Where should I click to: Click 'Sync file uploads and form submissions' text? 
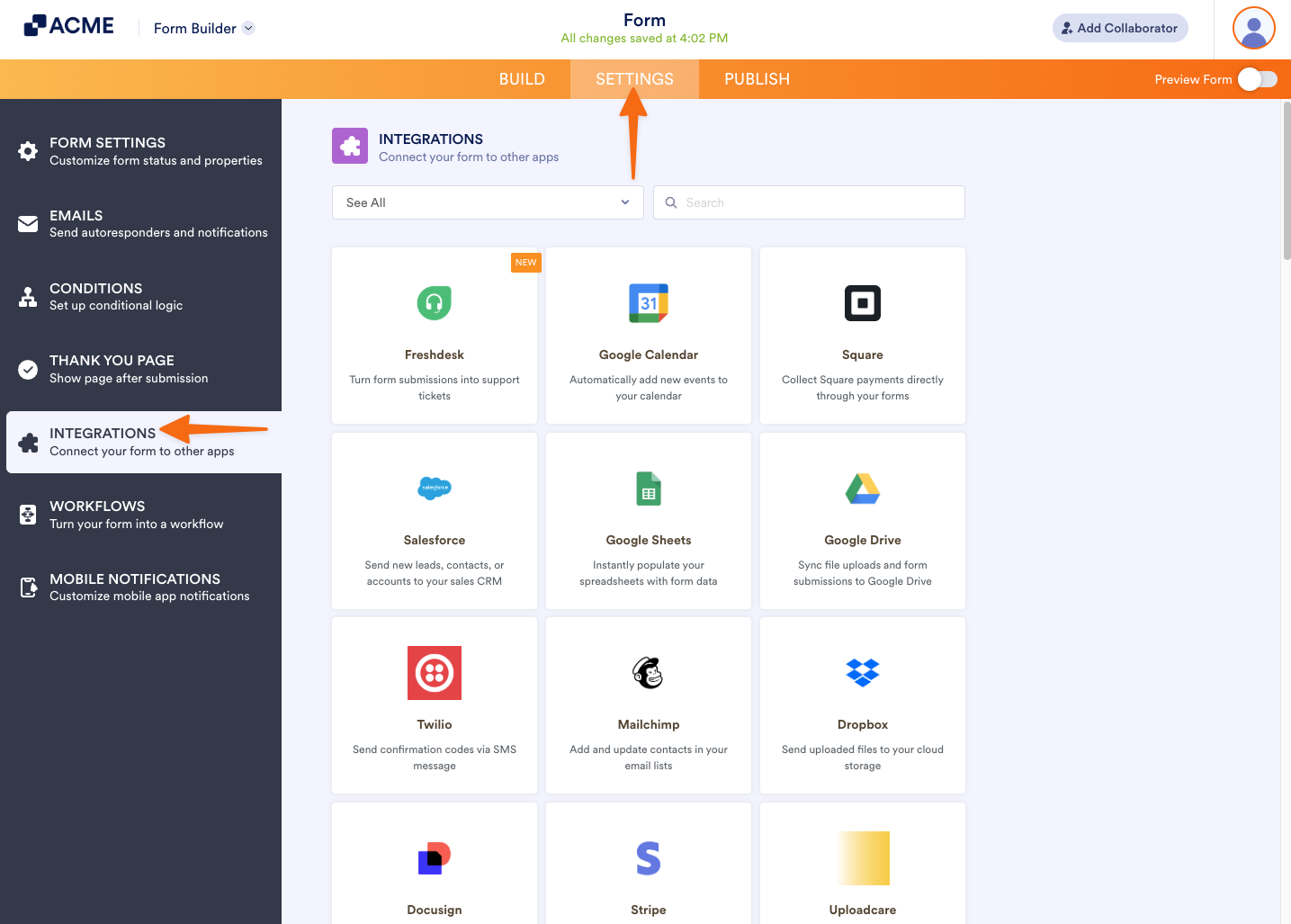pyautogui.click(x=863, y=573)
